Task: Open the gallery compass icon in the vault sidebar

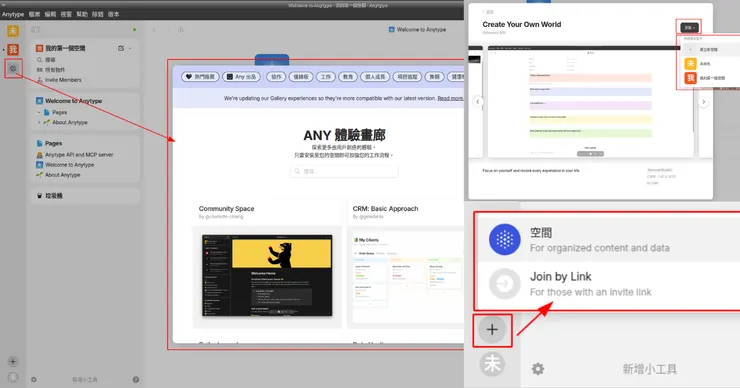Action: pyautogui.click(x=13, y=68)
